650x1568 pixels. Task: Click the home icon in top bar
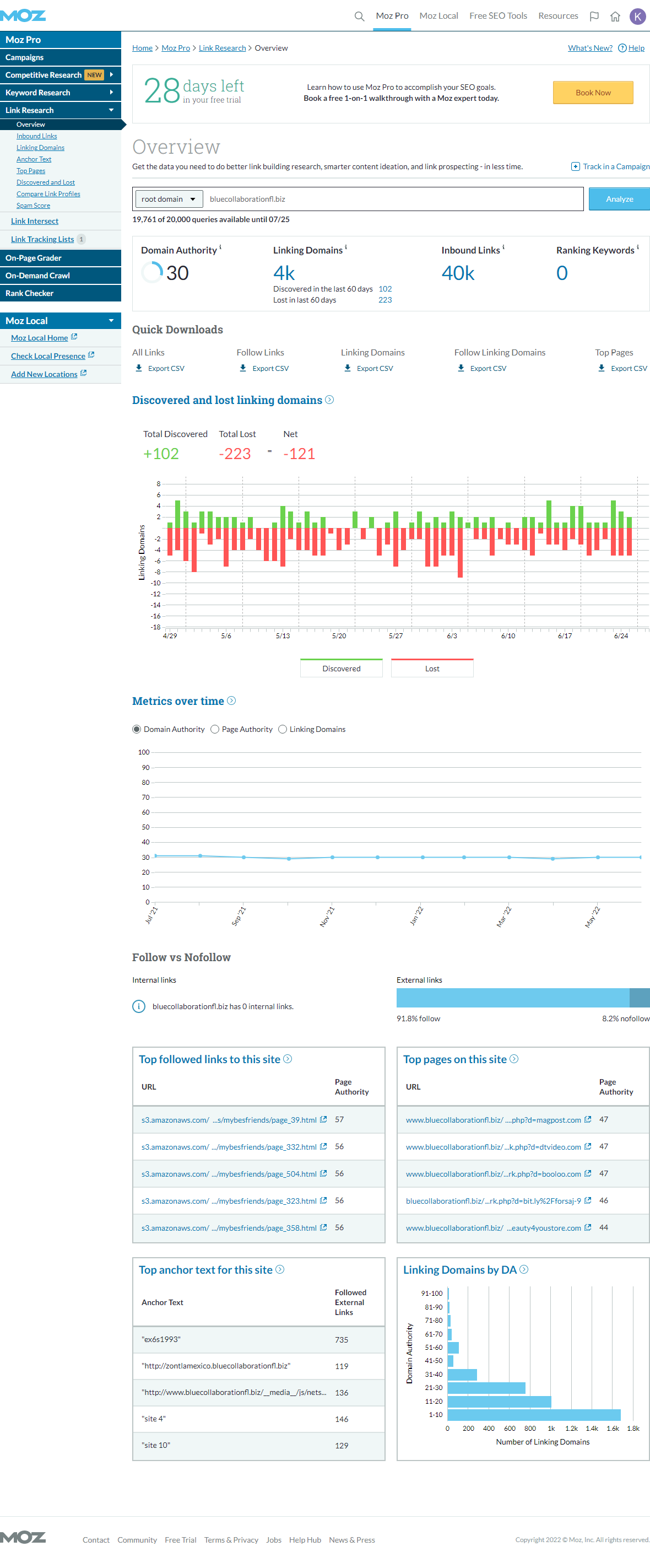pos(615,17)
